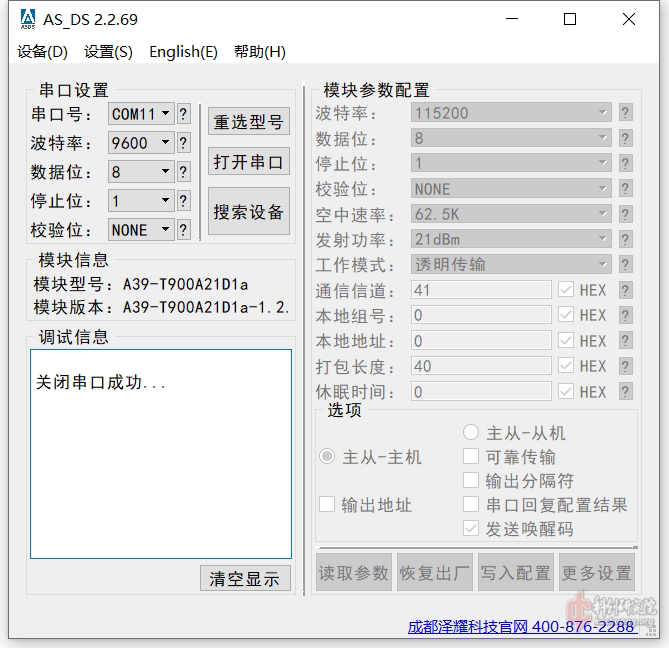Viewport: 669px width, 648px height.
Task: Click the 打开串口 button
Action: coord(248,162)
